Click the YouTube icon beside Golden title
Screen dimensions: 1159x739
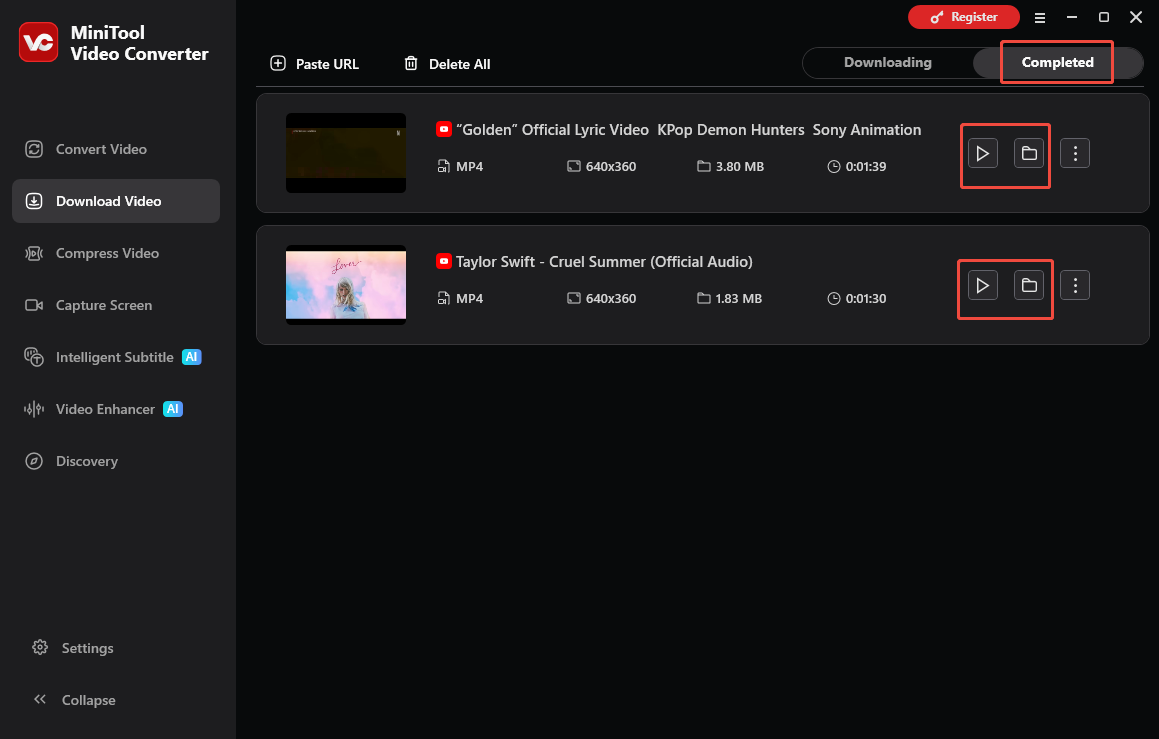443,129
